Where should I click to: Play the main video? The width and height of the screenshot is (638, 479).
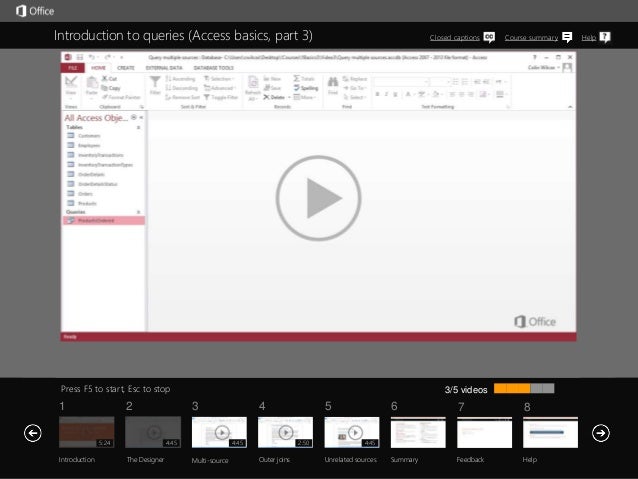(318, 198)
